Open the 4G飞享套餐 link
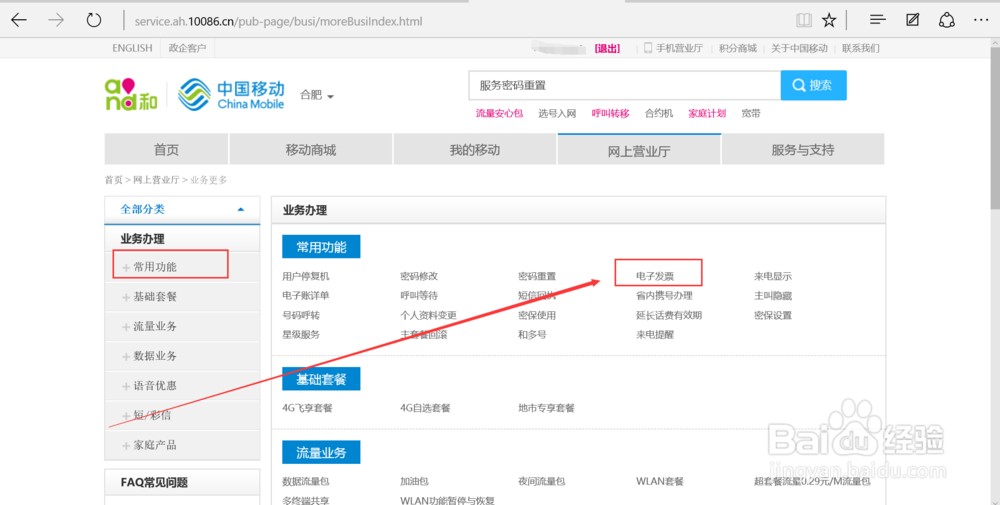Viewport: 1000px width, 505px height. coord(307,407)
